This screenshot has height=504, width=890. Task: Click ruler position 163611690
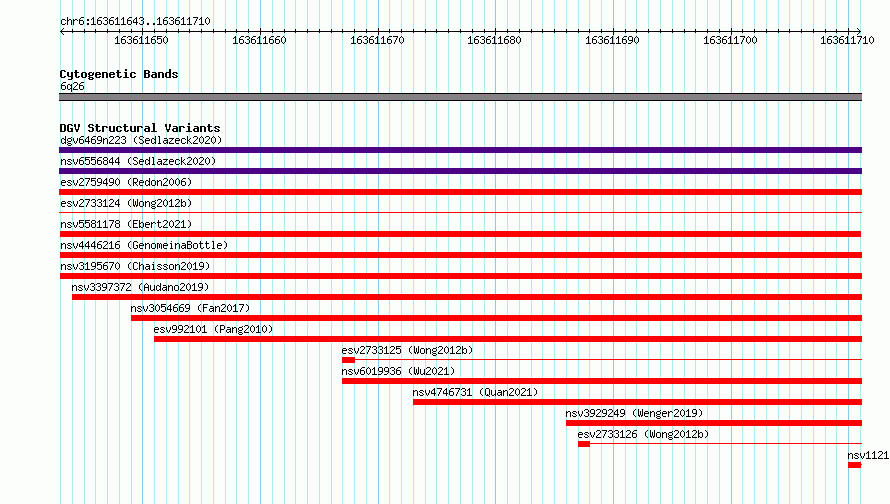point(612,40)
